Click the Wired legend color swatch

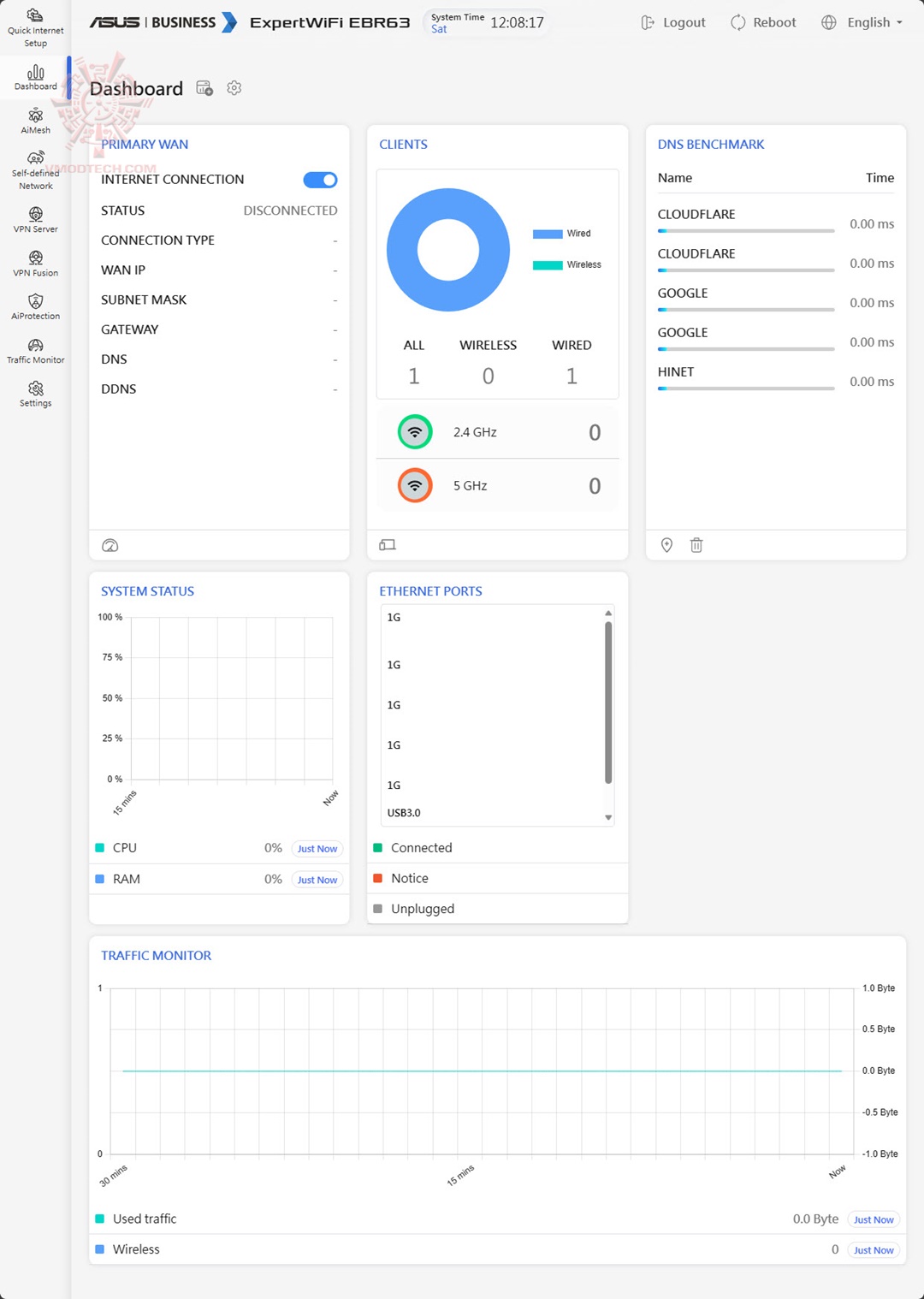548,234
